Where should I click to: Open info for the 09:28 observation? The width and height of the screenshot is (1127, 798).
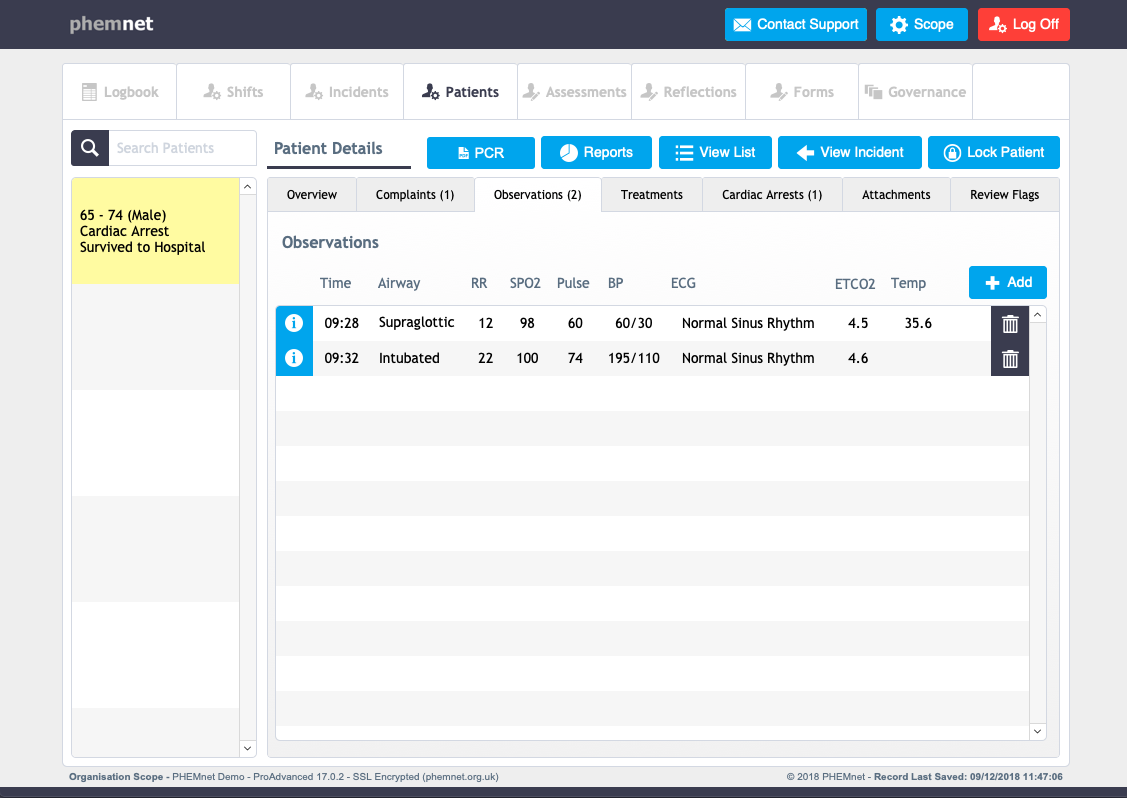tap(294, 324)
